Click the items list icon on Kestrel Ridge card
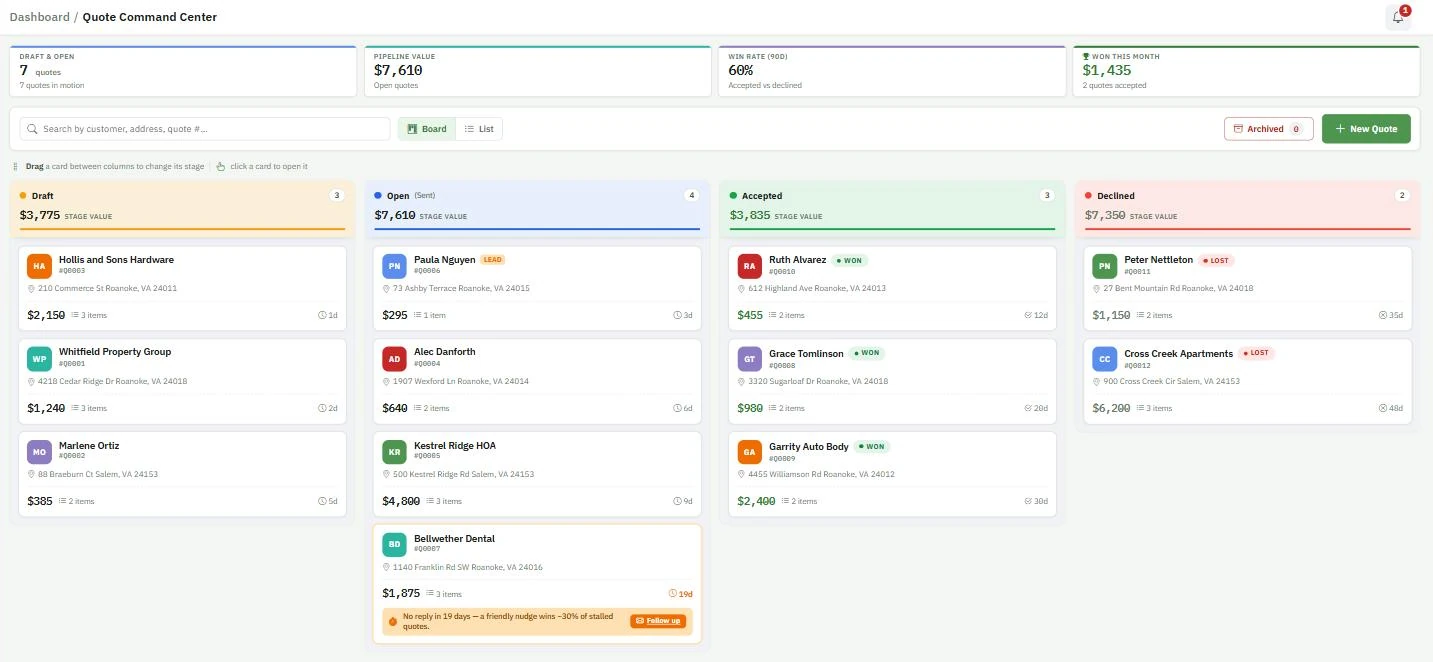Viewport: 1433px width, 662px height. click(430, 501)
